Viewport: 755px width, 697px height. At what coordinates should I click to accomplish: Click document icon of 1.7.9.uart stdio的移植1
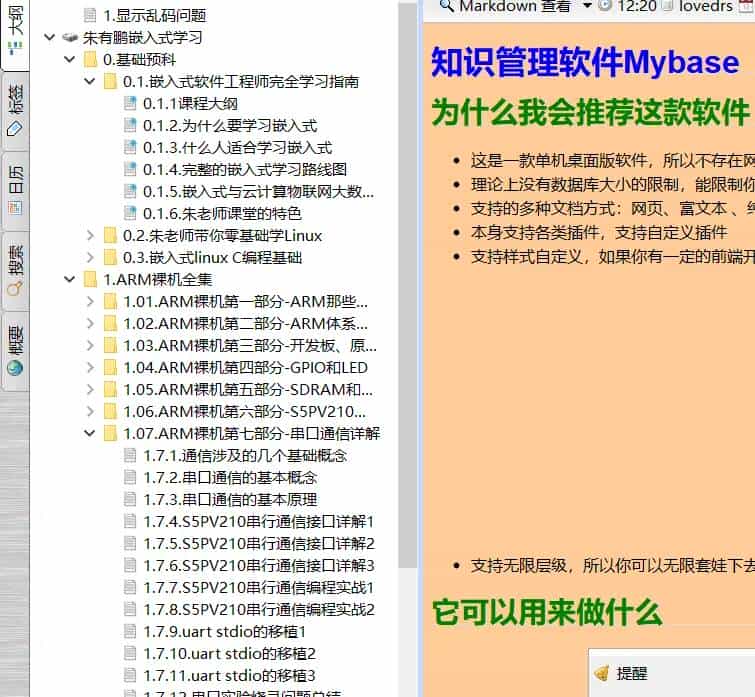(x=130, y=631)
